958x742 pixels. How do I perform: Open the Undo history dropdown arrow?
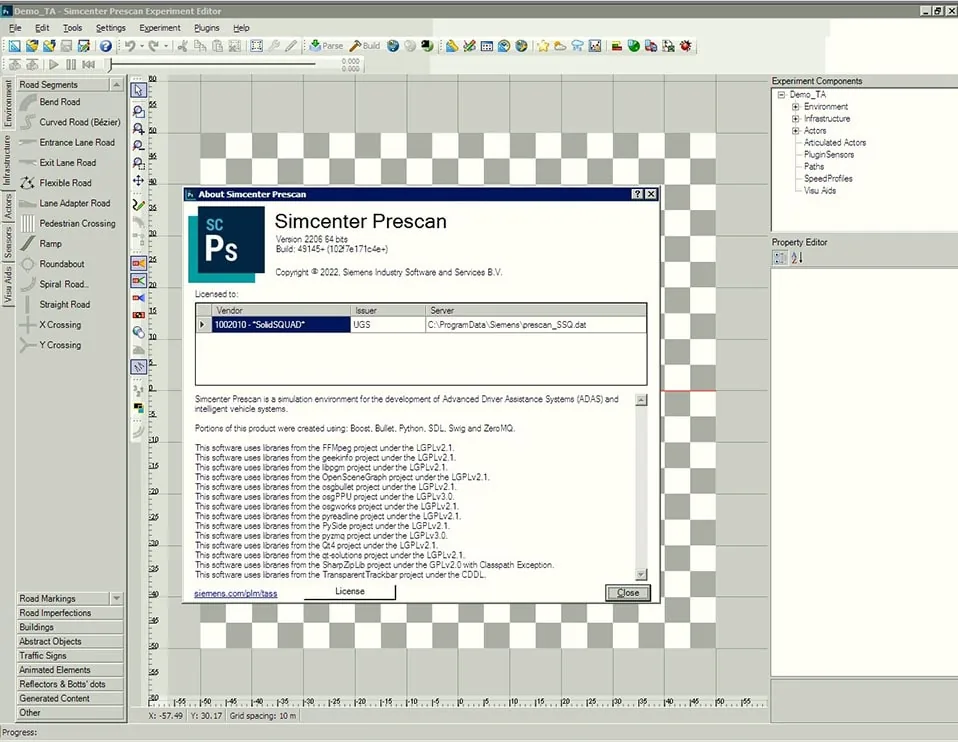pyautogui.click(x=142, y=46)
